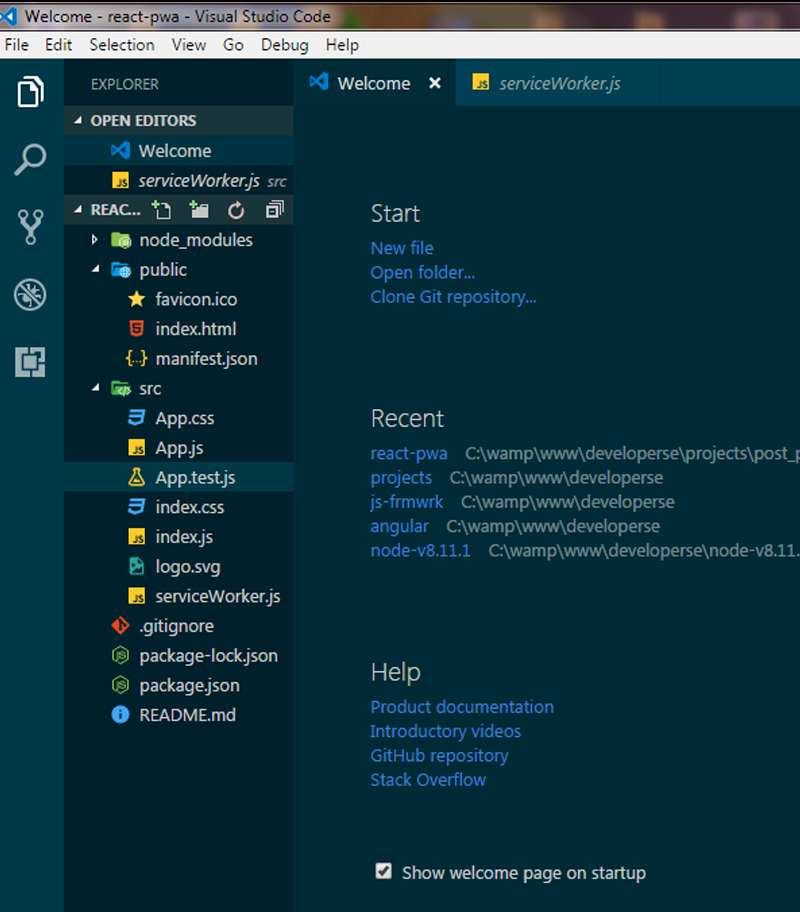800x912 pixels.
Task: Open the Extensions view
Action: [30, 362]
